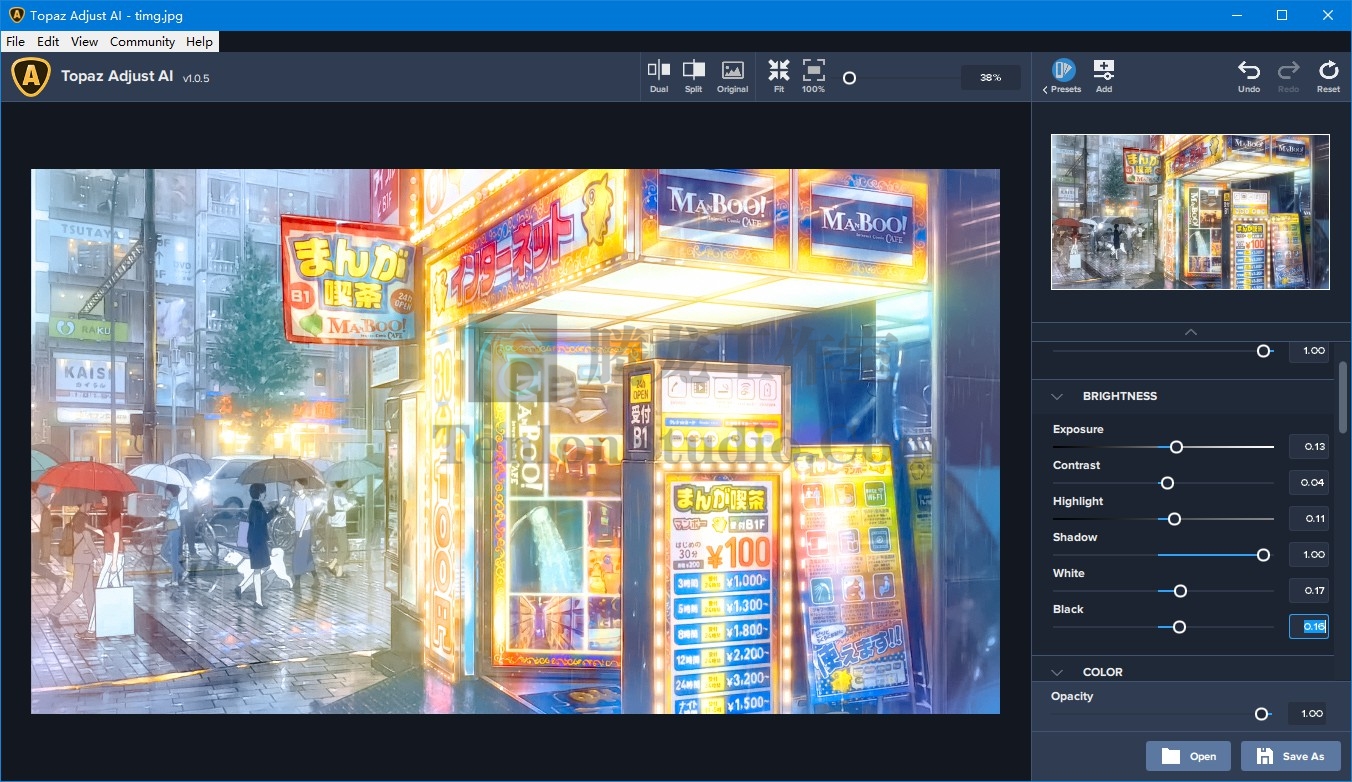This screenshot has width=1352, height=782.
Task: Click the White label
Action: click(x=1069, y=573)
